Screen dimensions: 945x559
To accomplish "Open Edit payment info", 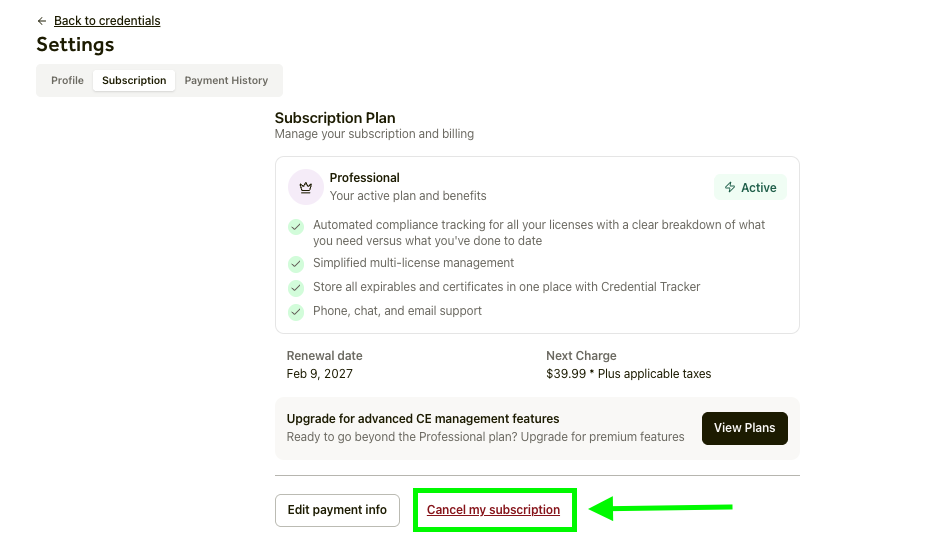I will pos(337,510).
